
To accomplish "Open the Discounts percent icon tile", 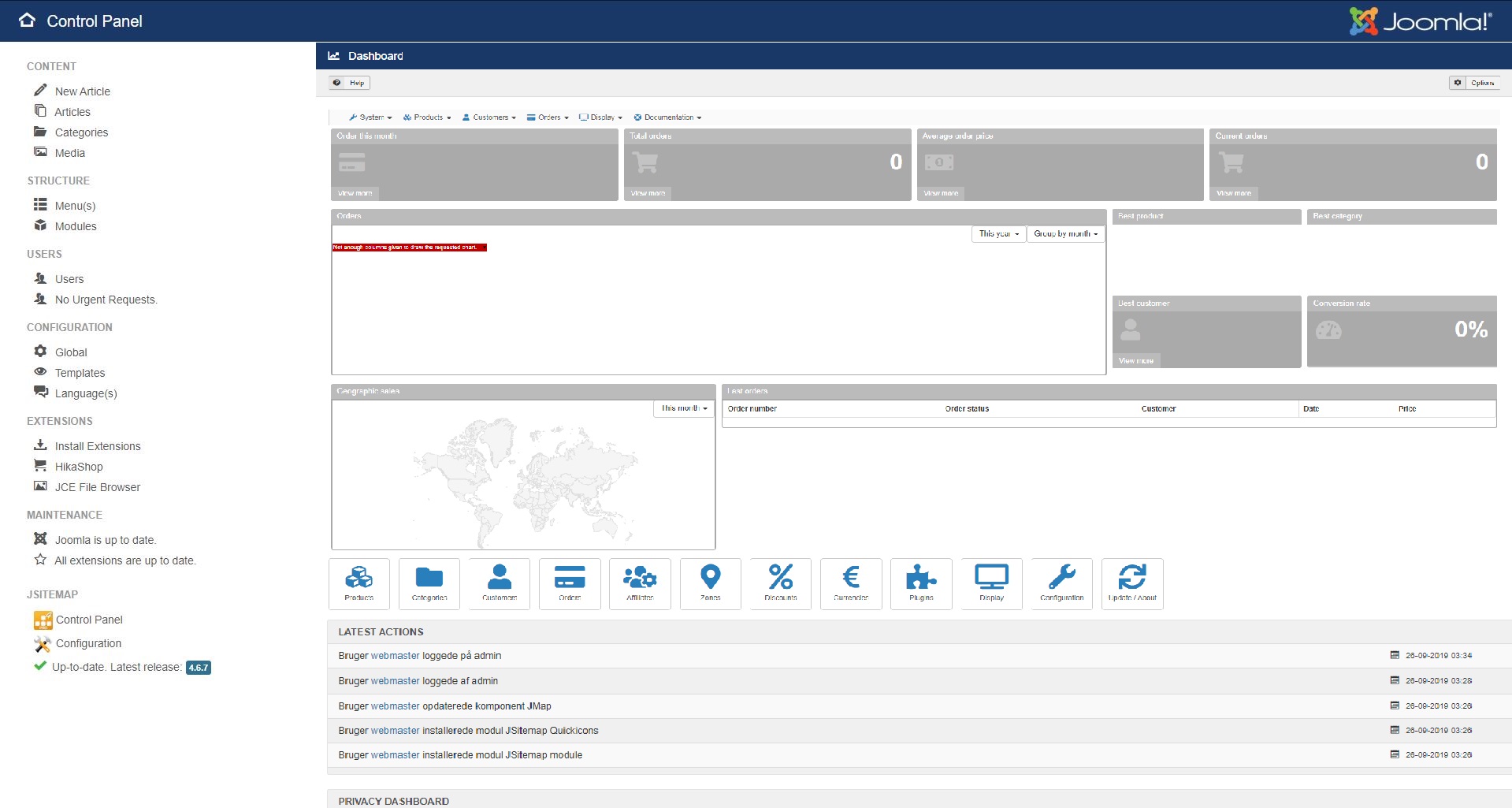I will pos(781,583).
